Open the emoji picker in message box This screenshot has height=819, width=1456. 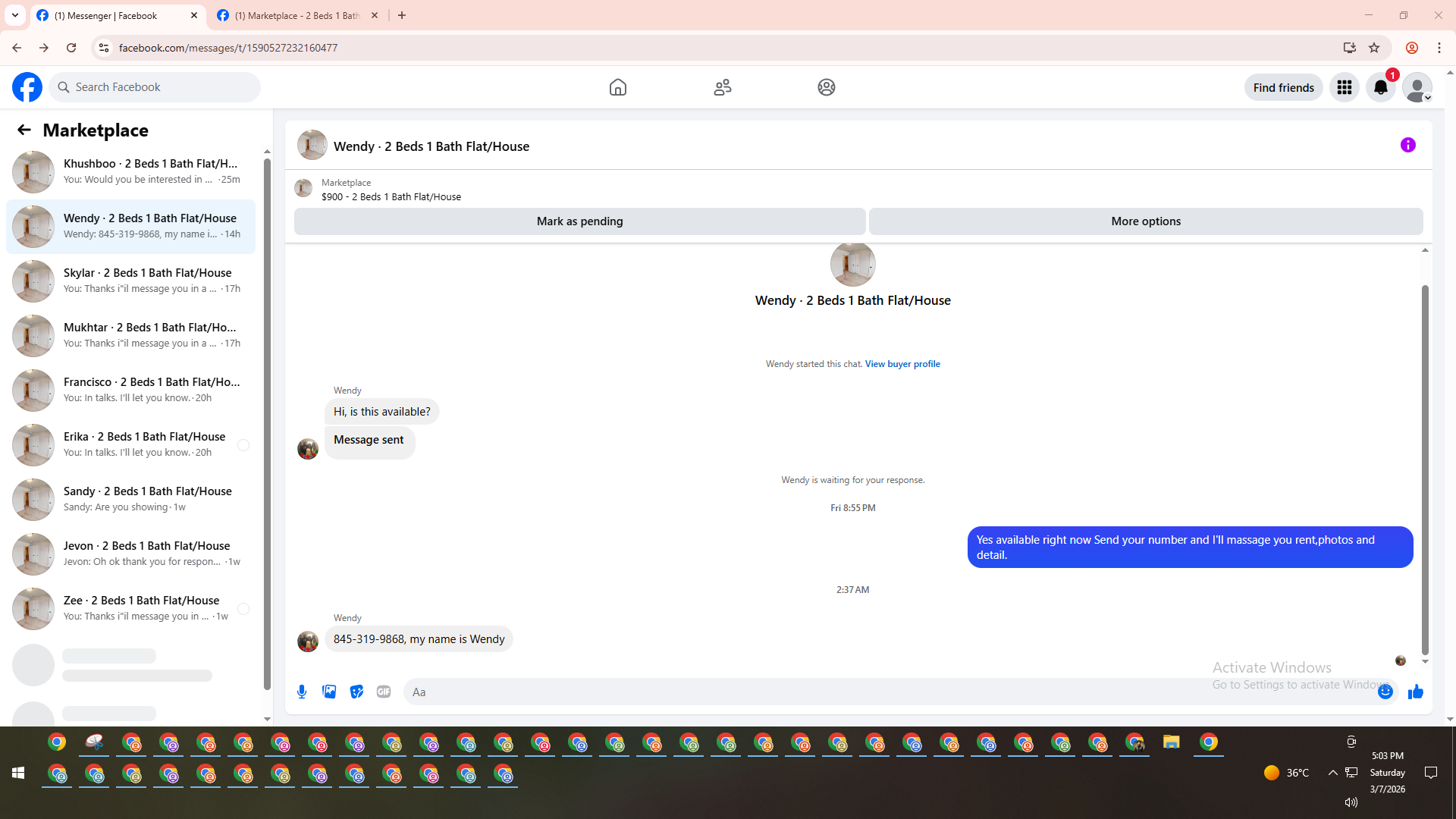coord(1385,692)
